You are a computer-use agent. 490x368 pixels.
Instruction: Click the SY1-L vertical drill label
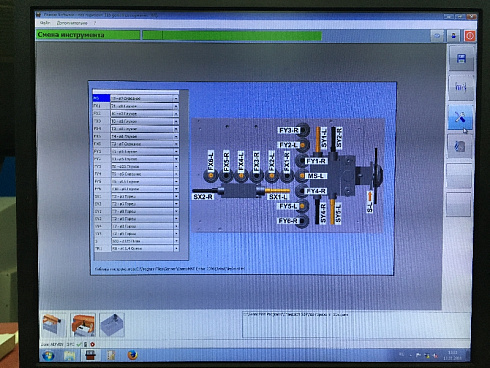pyautogui.click(x=324, y=138)
